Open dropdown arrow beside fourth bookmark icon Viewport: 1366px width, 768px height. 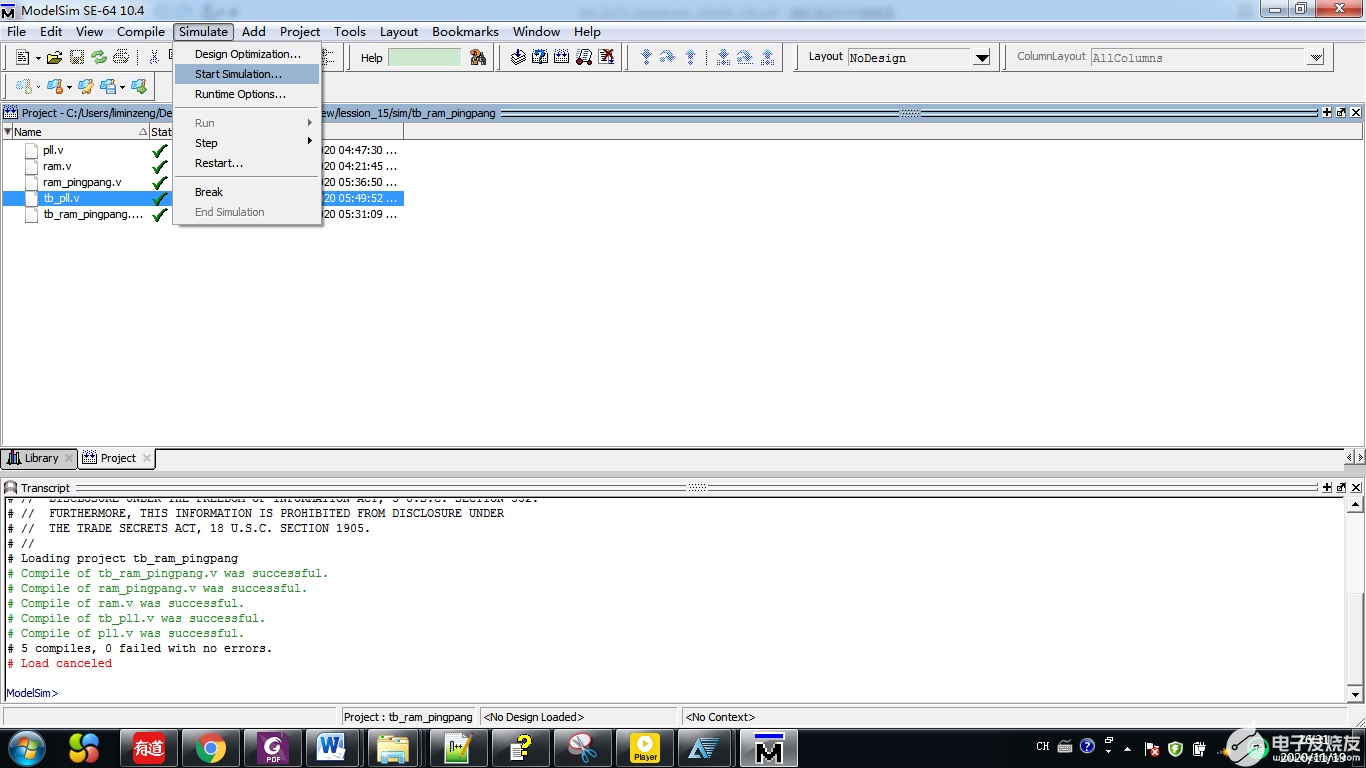pyautogui.click(x=122, y=87)
